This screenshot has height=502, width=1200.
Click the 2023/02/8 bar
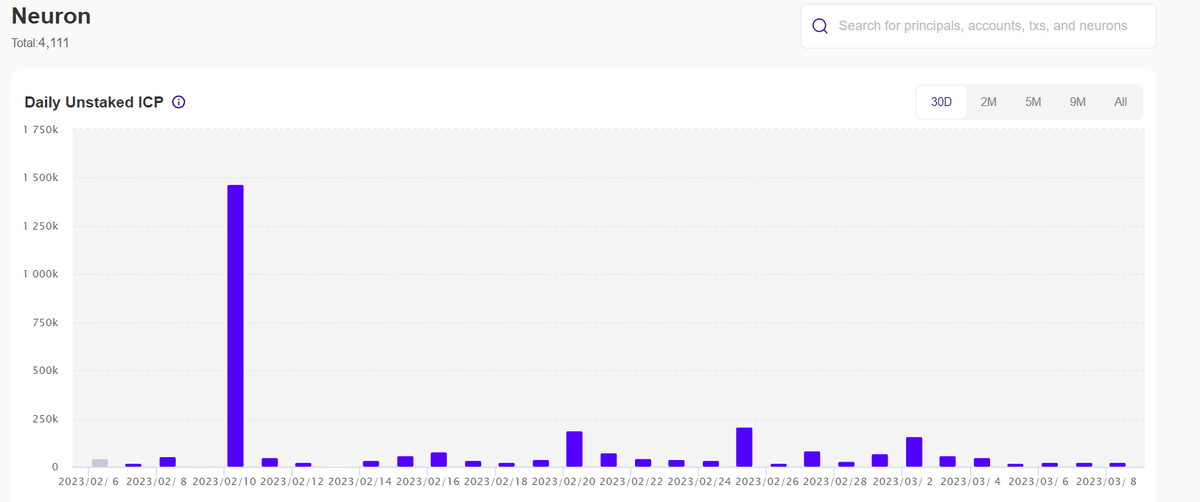(x=167, y=462)
